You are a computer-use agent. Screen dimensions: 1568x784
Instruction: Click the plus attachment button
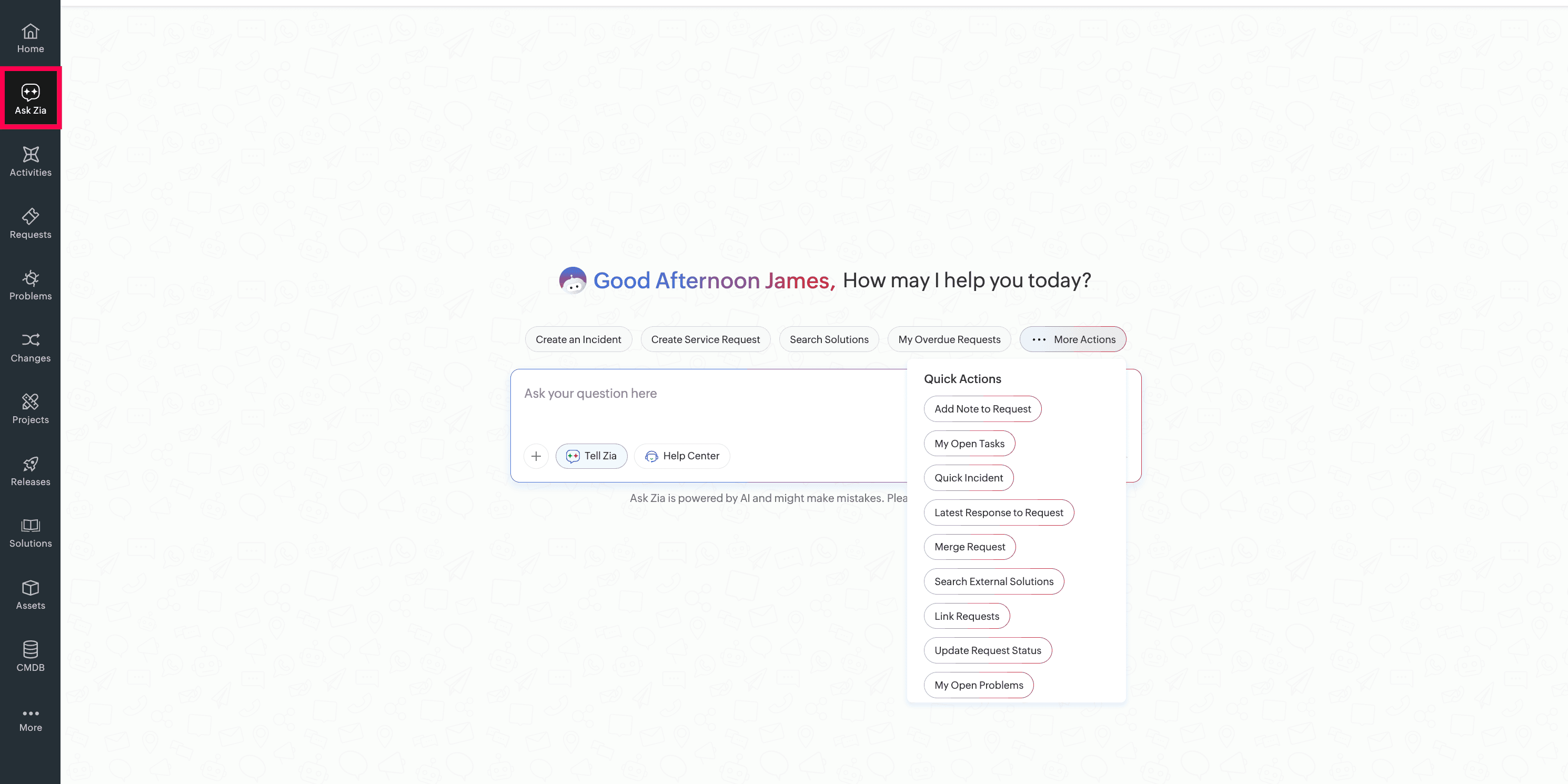[536, 456]
